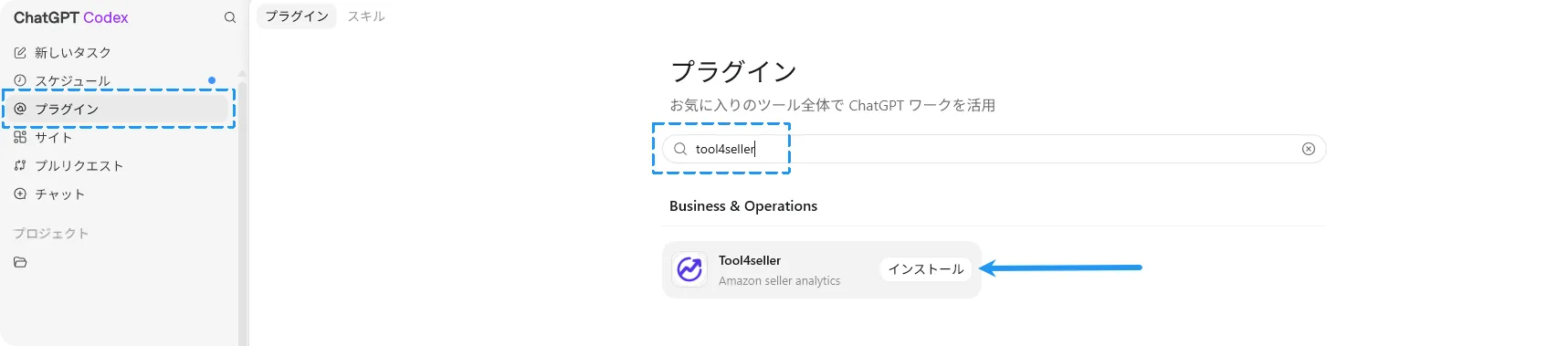Click the folder icon under プロジェクト
The image size is (1568, 346).
(20, 262)
